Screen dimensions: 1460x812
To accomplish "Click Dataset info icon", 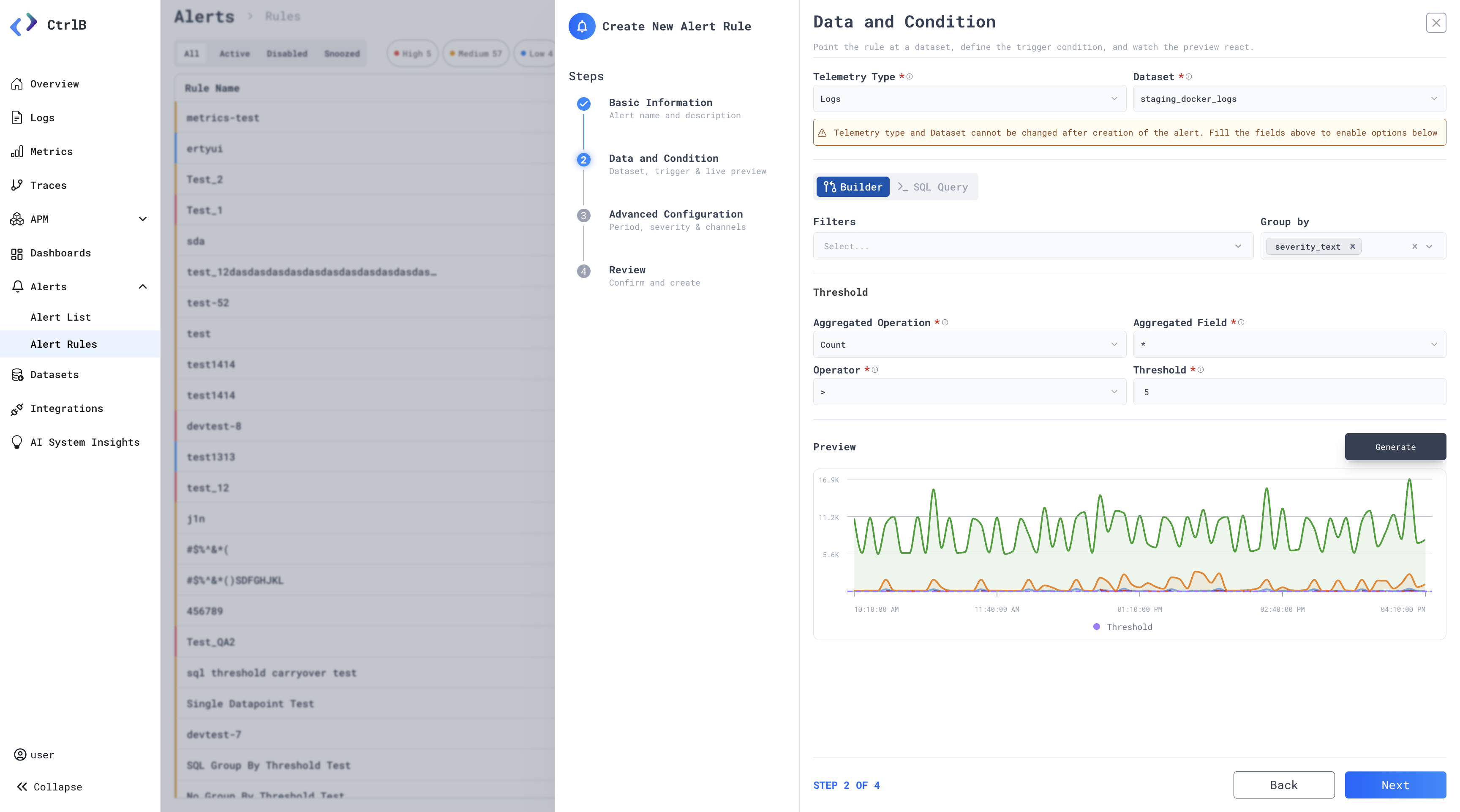I will pyautogui.click(x=1188, y=76).
